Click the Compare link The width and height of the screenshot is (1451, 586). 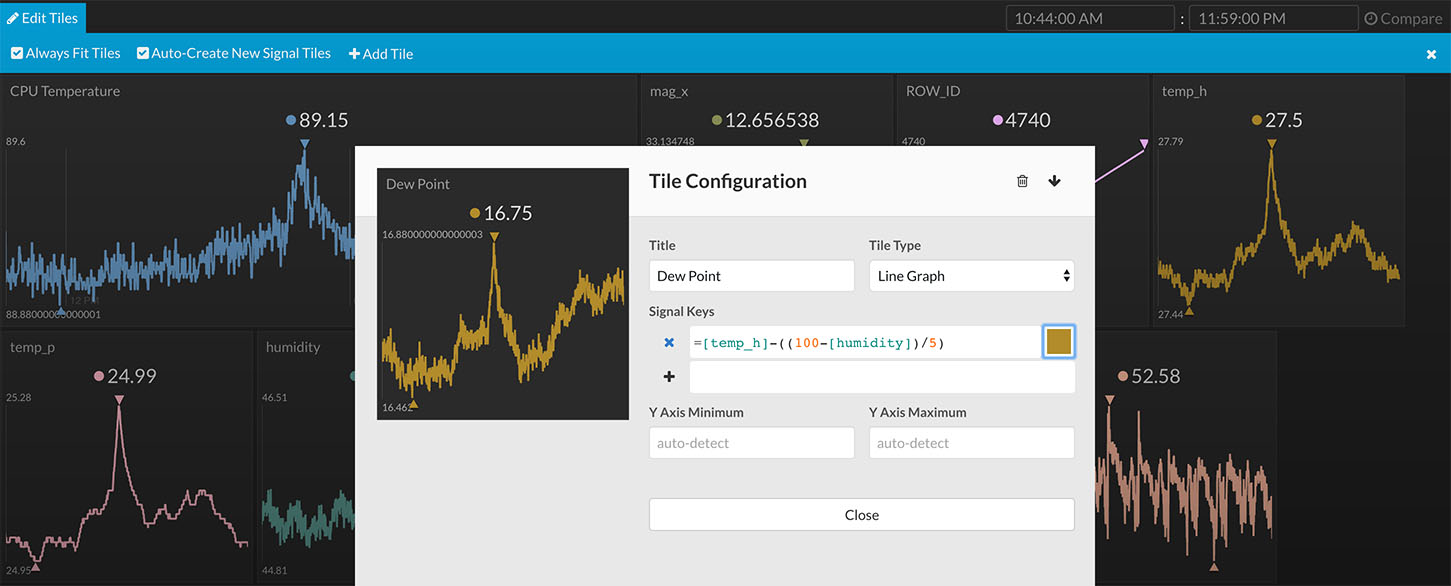coord(1410,19)
